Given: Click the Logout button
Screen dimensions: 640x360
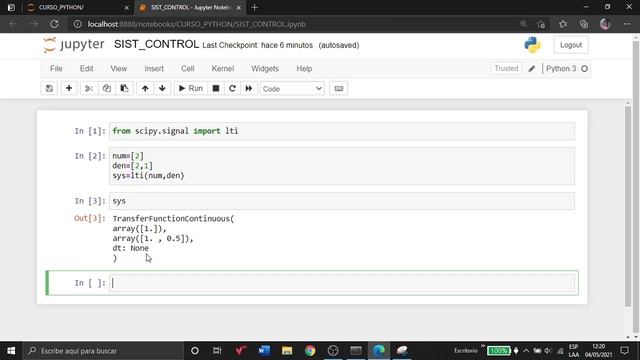Looking at the screenshot, I should (571, 45).
